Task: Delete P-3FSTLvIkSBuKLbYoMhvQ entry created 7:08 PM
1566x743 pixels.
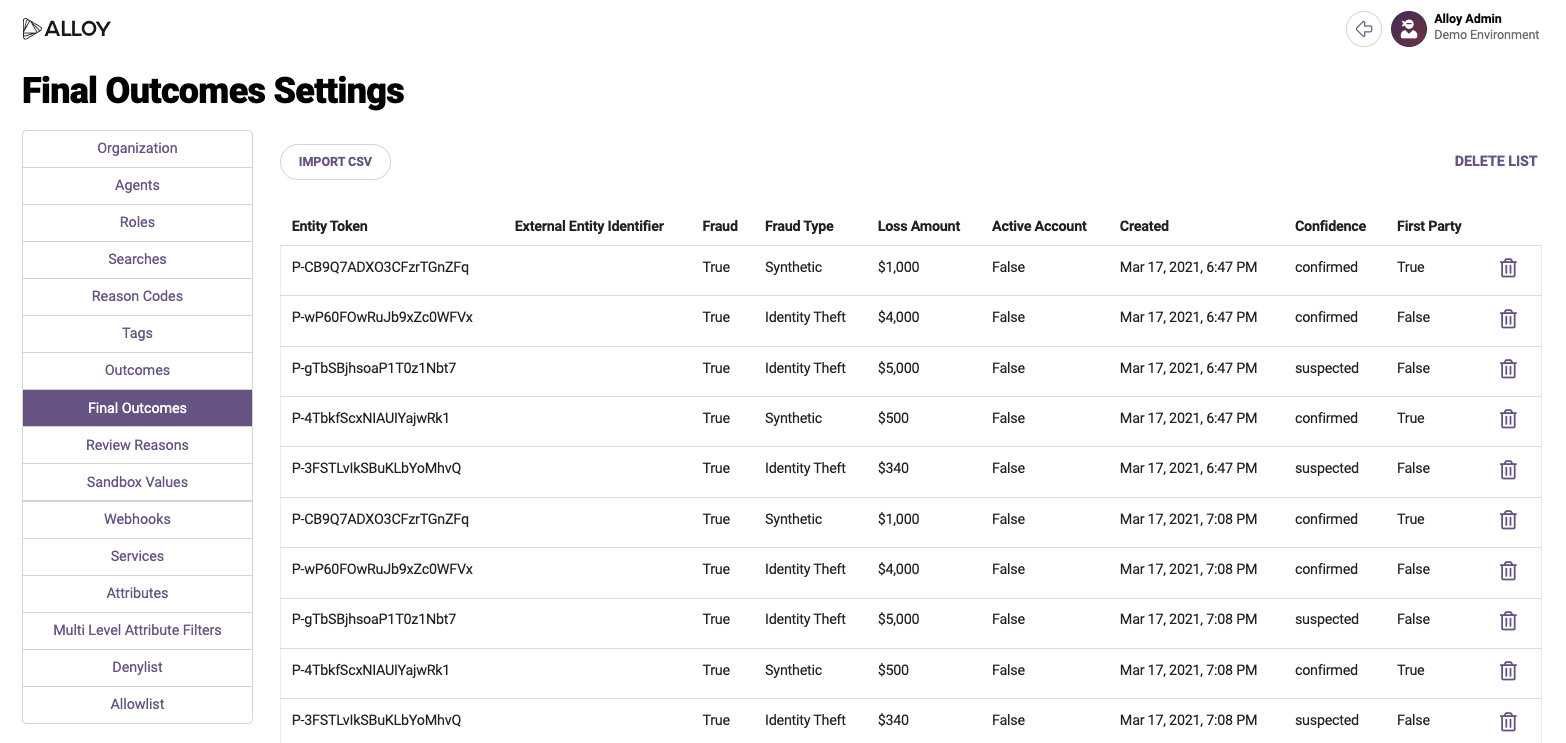Action: click(1508, 721)
